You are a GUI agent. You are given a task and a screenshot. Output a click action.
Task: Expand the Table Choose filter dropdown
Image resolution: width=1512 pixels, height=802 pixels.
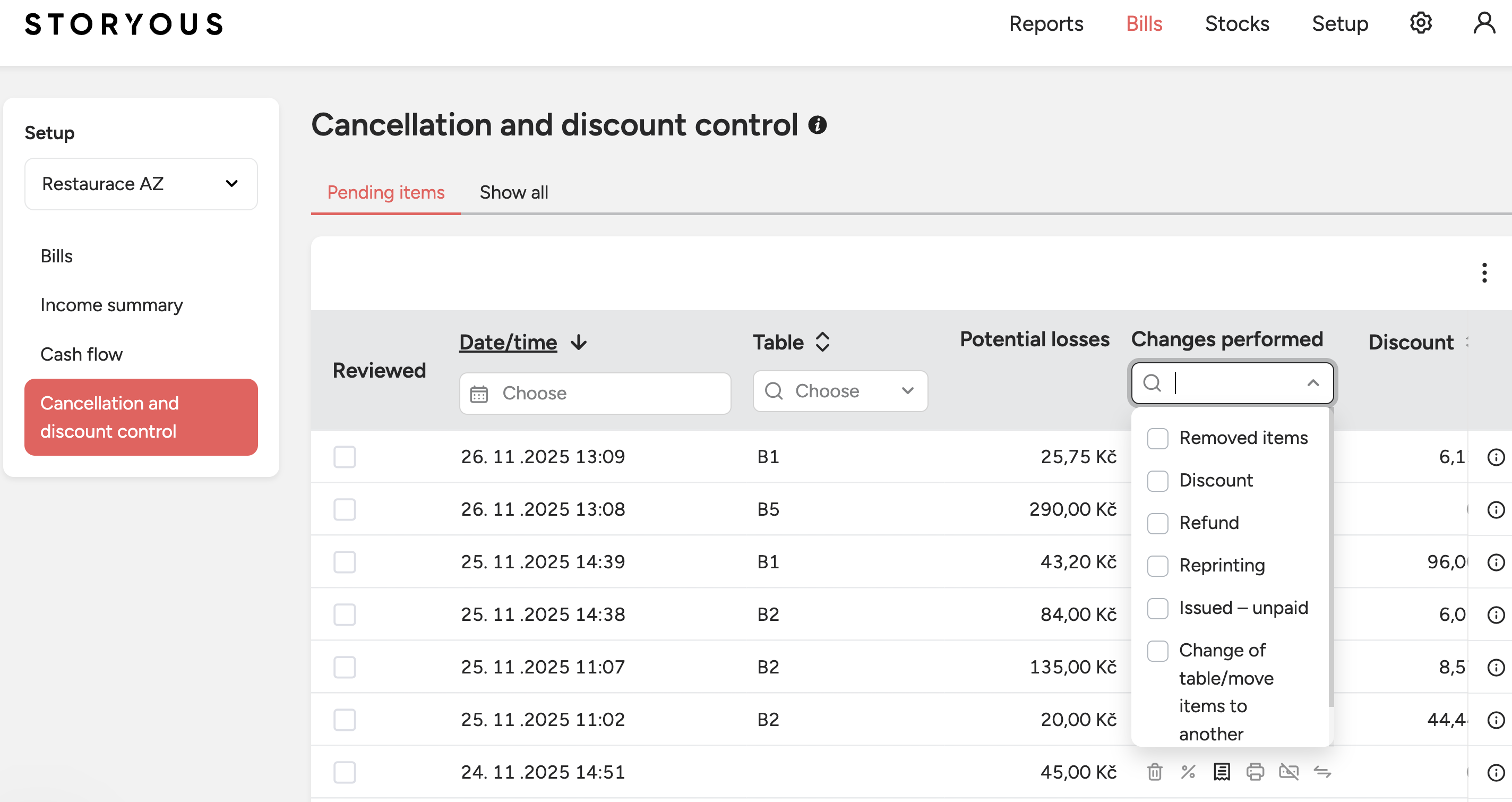840,391
